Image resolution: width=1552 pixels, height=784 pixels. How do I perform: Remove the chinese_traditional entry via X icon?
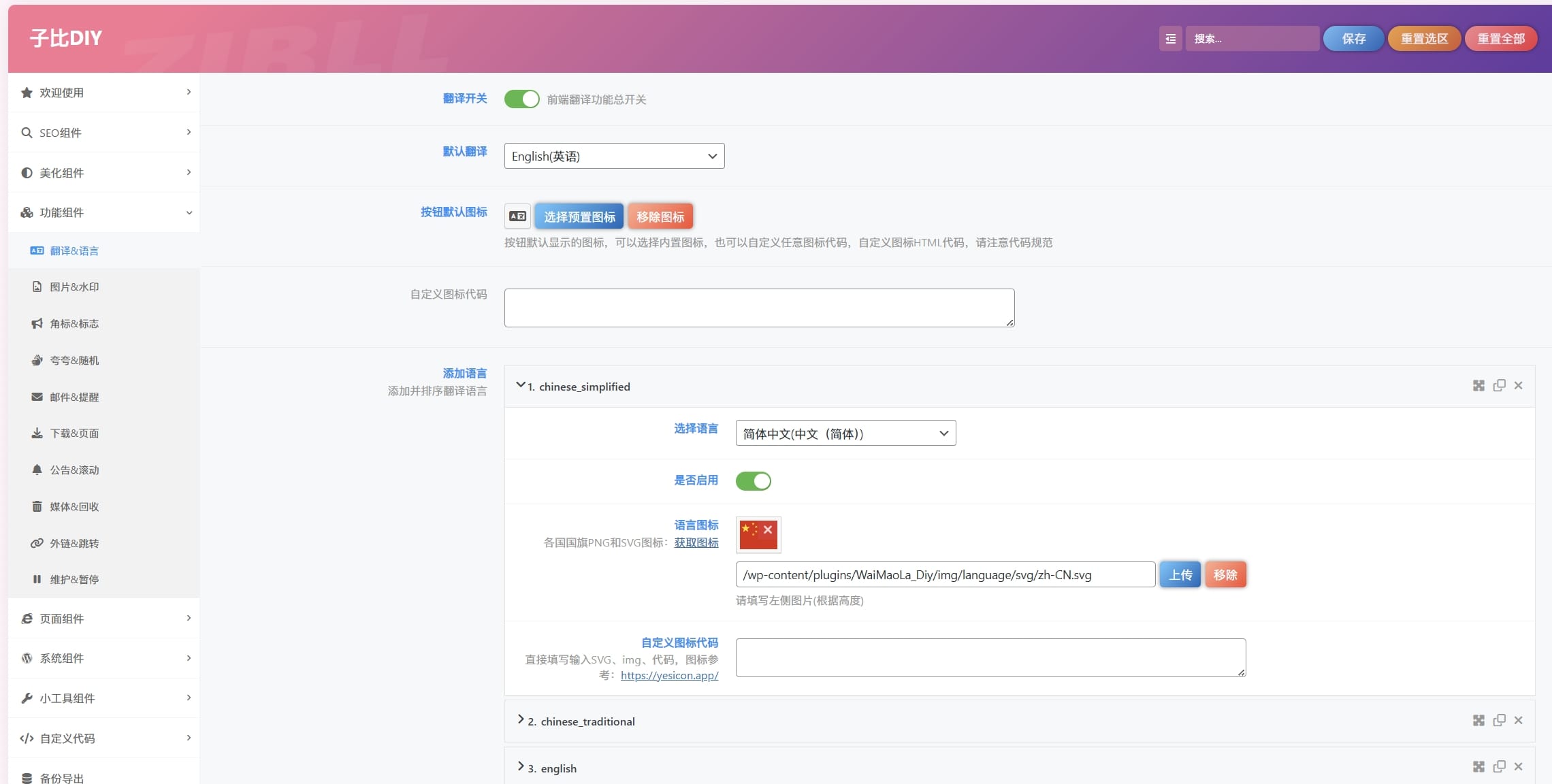1518,721
